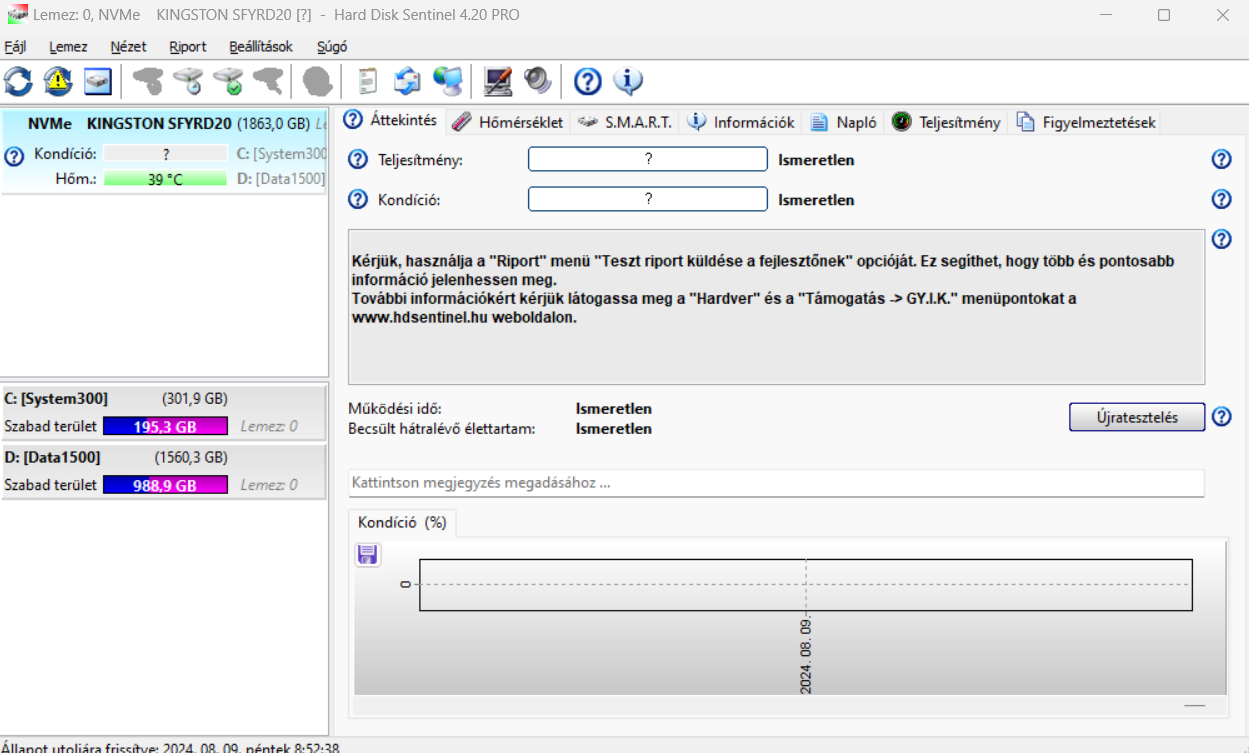Image resolution: width=1249 pixels, height=753 pixels.
Task: Click the laptop with pen configuration icon
Action: 498,81
